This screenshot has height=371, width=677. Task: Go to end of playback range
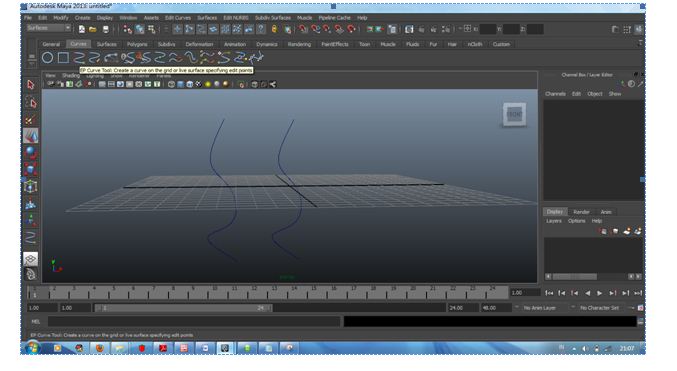pyautogui.click(x=638, y=293)
